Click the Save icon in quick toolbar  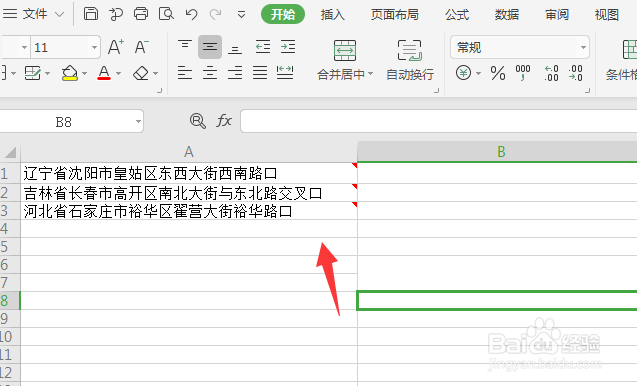pos(91,14)
